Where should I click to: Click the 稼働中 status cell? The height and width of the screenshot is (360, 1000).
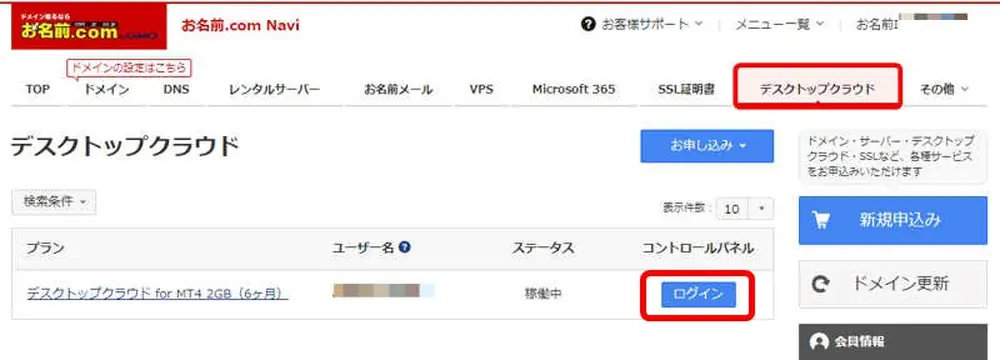(543, 294)
